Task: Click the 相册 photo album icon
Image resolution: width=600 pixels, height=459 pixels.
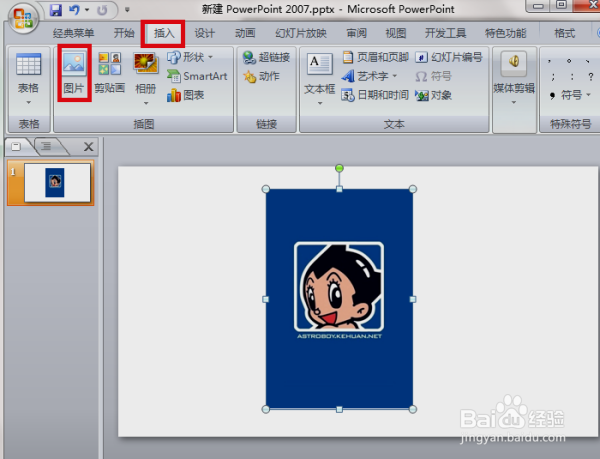Action: 146,63
